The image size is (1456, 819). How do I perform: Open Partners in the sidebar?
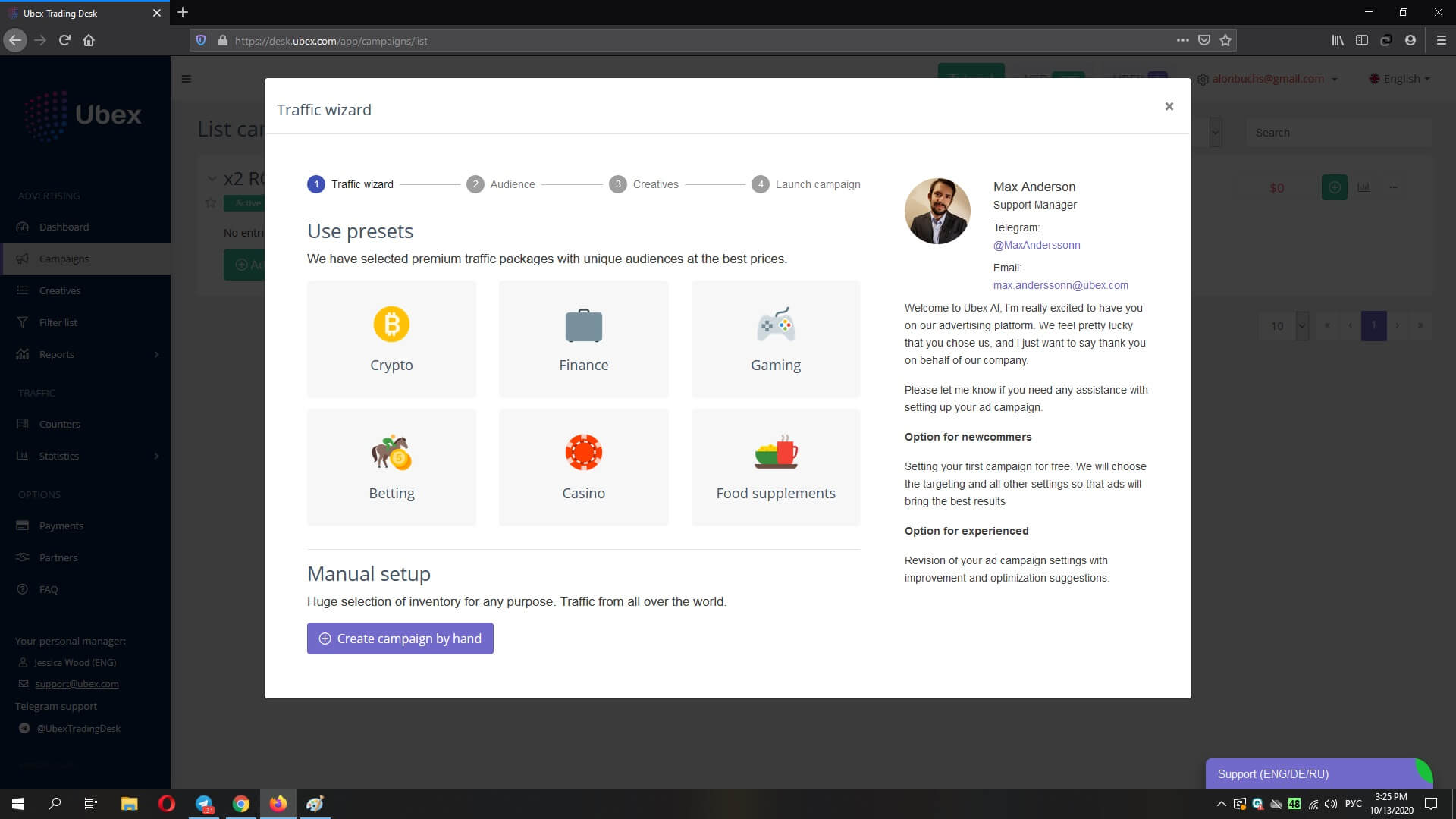pyautogui.click(x=85, y=557)
